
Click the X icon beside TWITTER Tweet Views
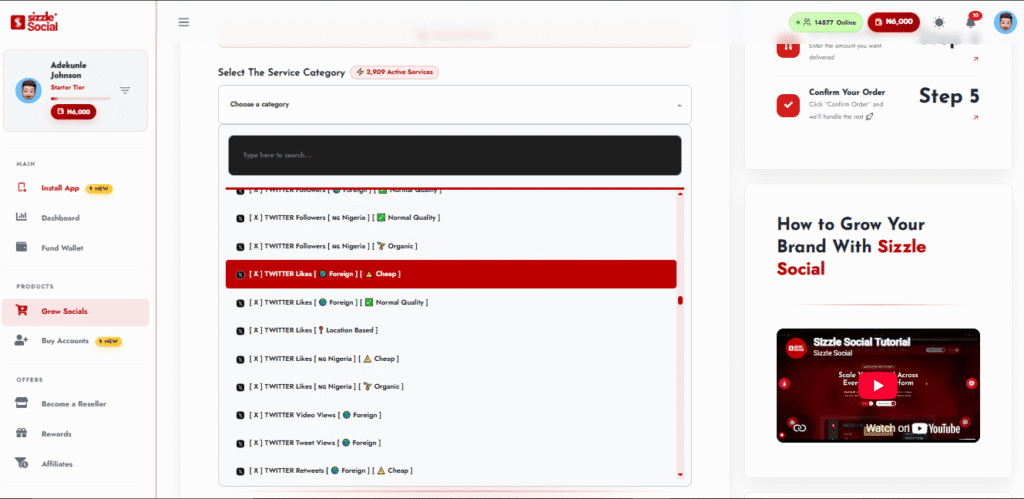point(240,443)
